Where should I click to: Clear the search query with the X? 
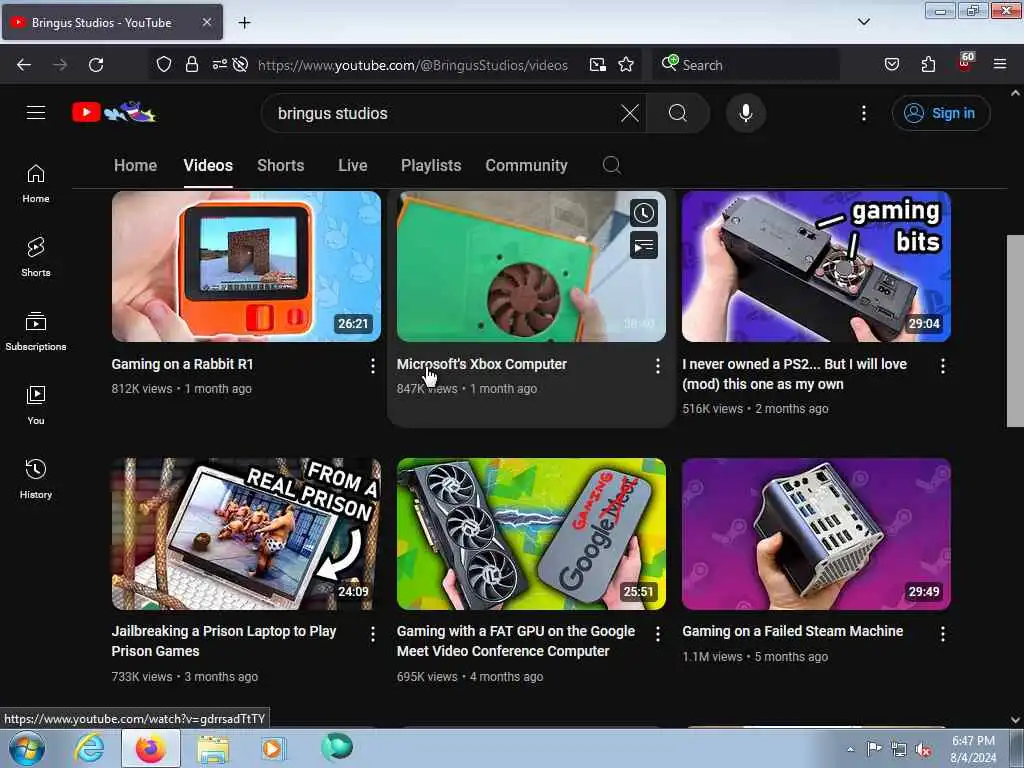coord(630,113)
